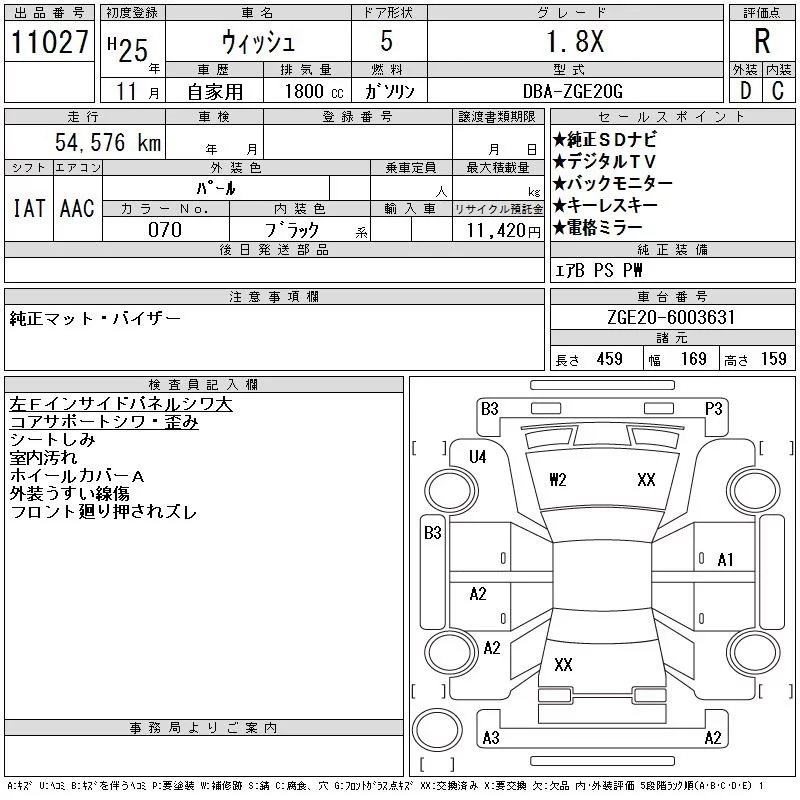
Task: Select the grade value 1.8X
Action: click(576, 41)
